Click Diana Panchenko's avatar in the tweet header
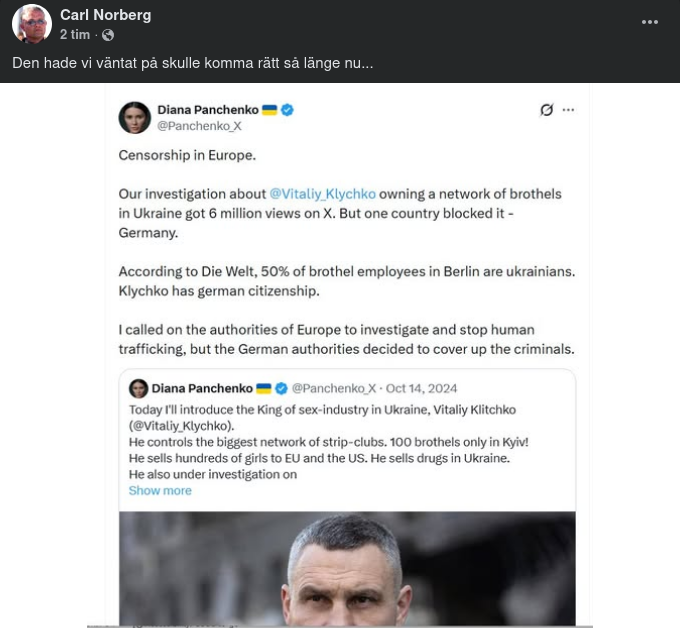Viewport: 680px width, 628px height. (x=135, y=118)
